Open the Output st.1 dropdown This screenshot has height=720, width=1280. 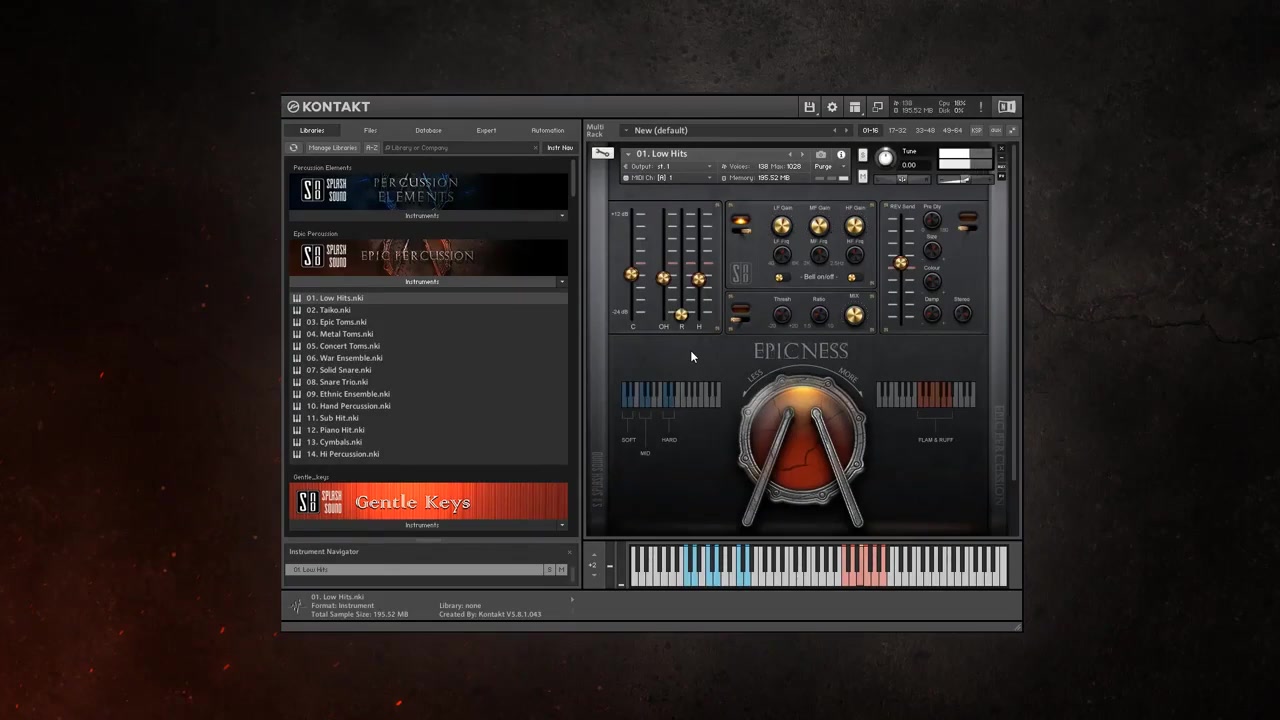(668, 167)
